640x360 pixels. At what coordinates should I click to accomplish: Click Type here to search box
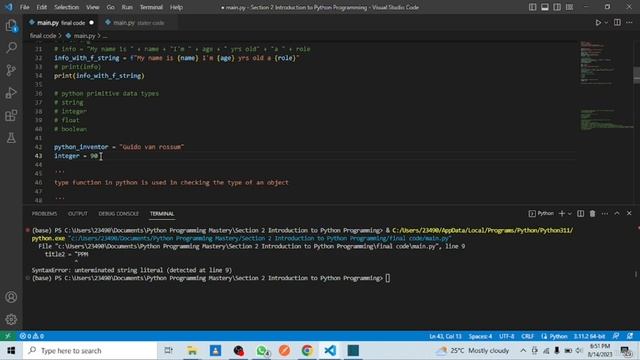pos(90,351)
